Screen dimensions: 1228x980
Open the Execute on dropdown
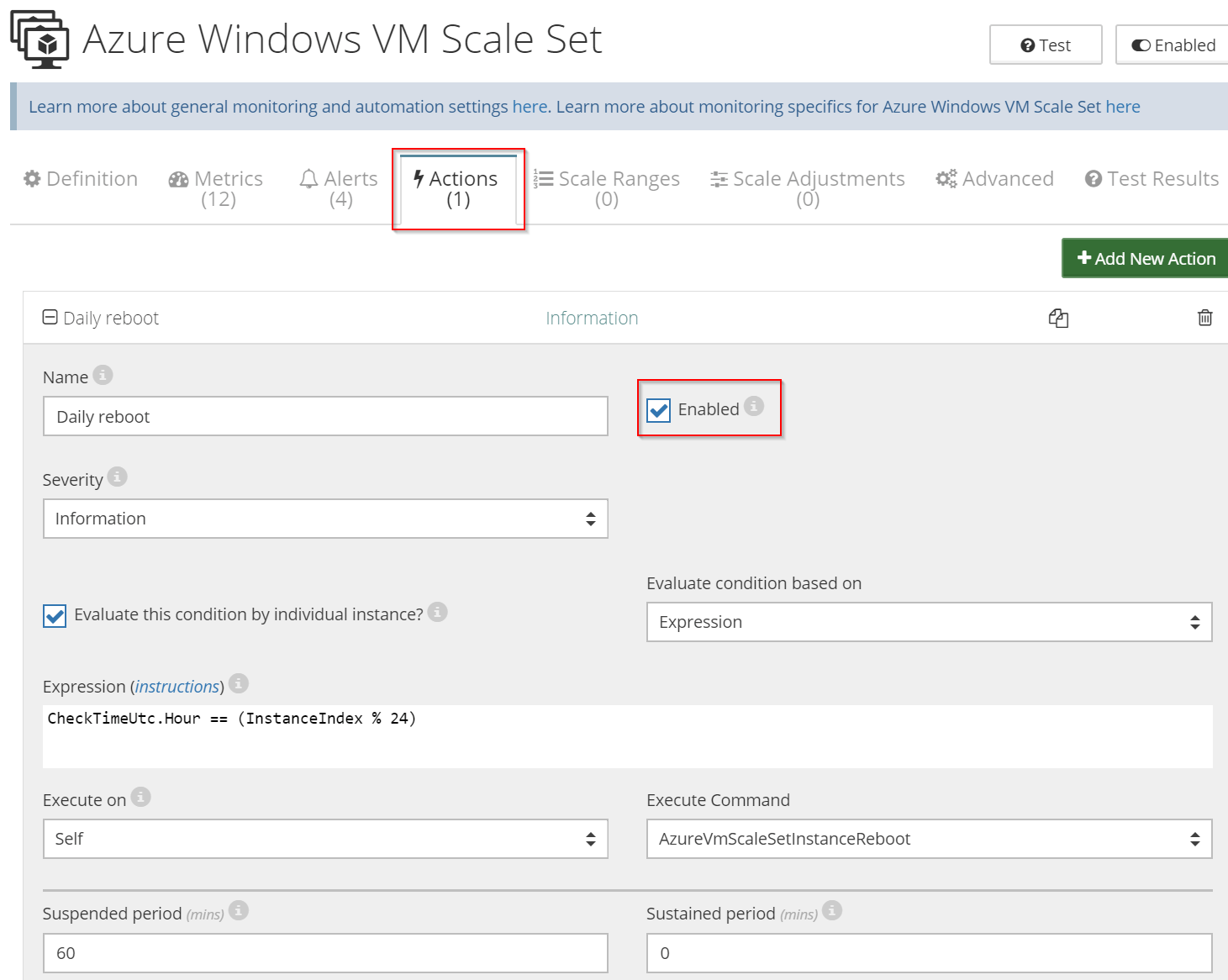point(325,839)
